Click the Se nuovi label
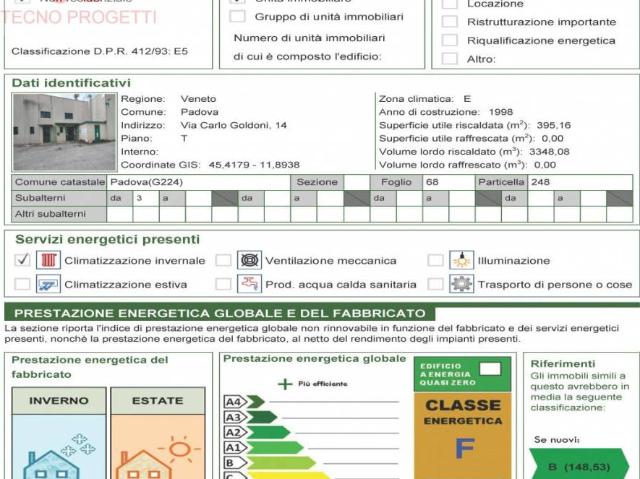The width and height of the screenshot is (640, 479). pyautogui.click(x=557, y=440)
